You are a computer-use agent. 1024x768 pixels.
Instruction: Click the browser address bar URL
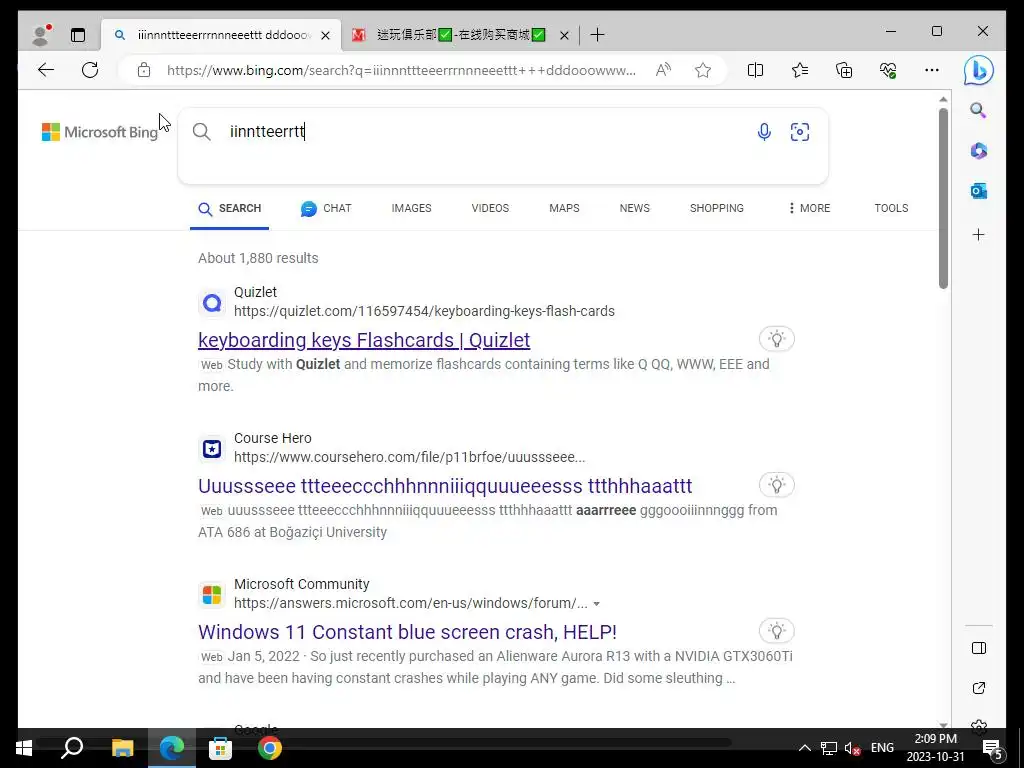coord(401,71)
